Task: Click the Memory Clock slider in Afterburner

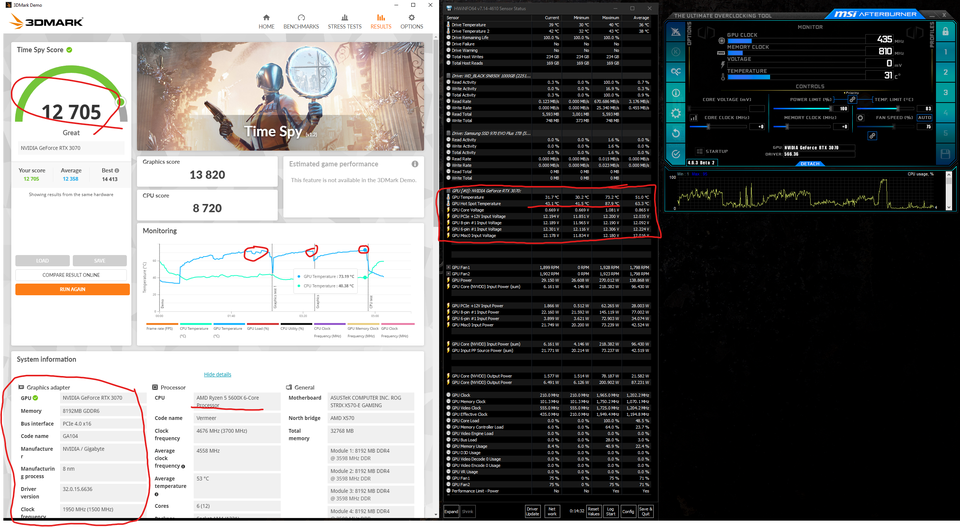Action: (802, 127)
